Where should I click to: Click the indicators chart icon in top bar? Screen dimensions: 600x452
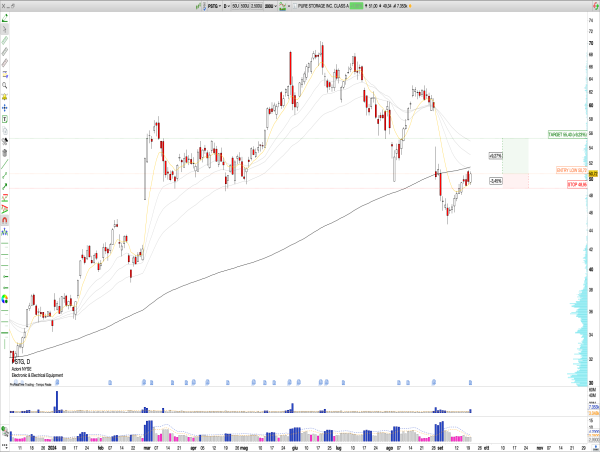click(282, 6)
